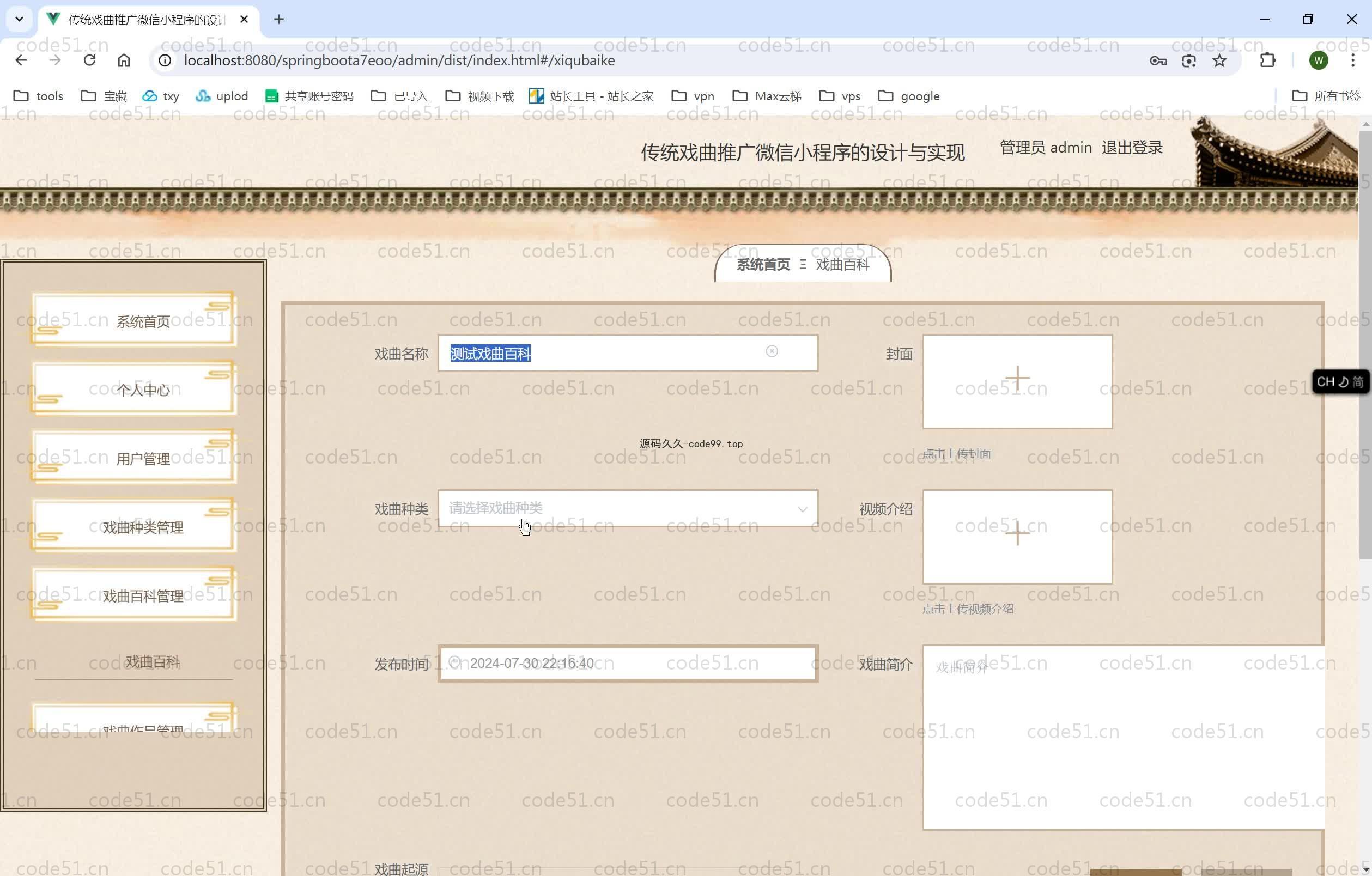This screenshot has width=1372, height=876.
Task: Open 用户管理 sidebar menu
Action: tap(135, 458)
